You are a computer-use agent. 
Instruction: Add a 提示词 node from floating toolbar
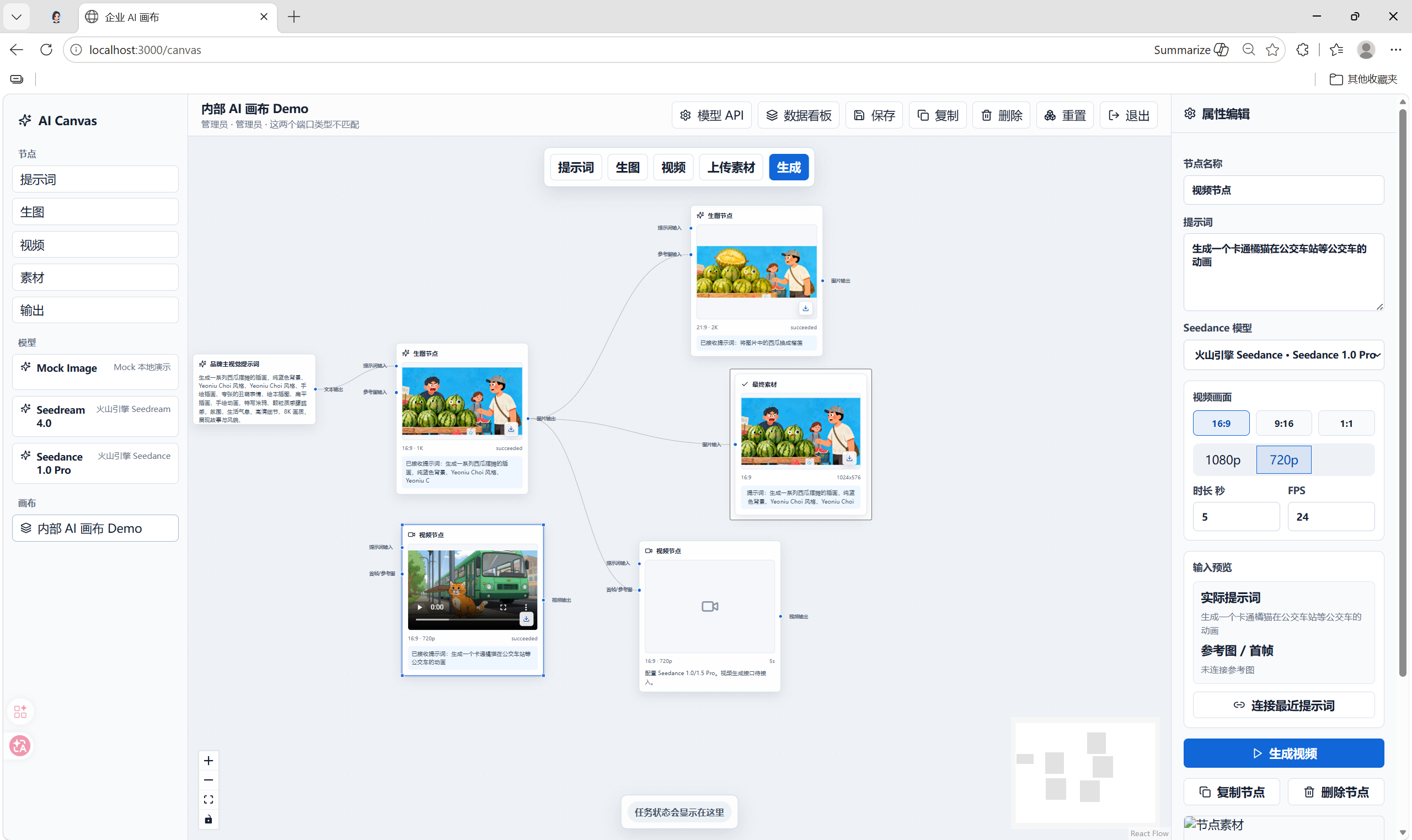pos(575,167)
